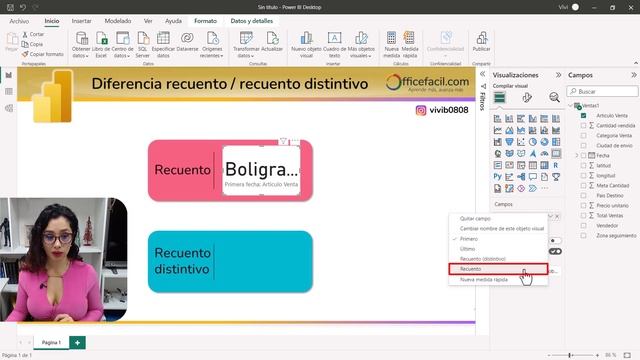Uncheck the Articulo Venta field
The image size is (640, 360).
[583, 116]
